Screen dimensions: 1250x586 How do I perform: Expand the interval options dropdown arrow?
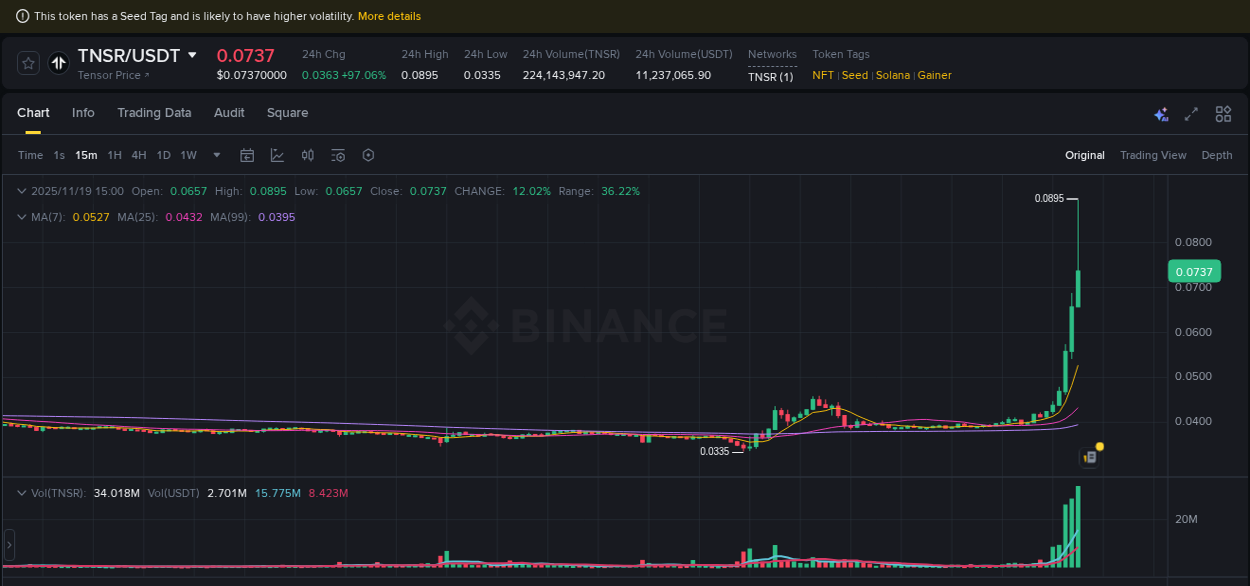pos(216,155)
